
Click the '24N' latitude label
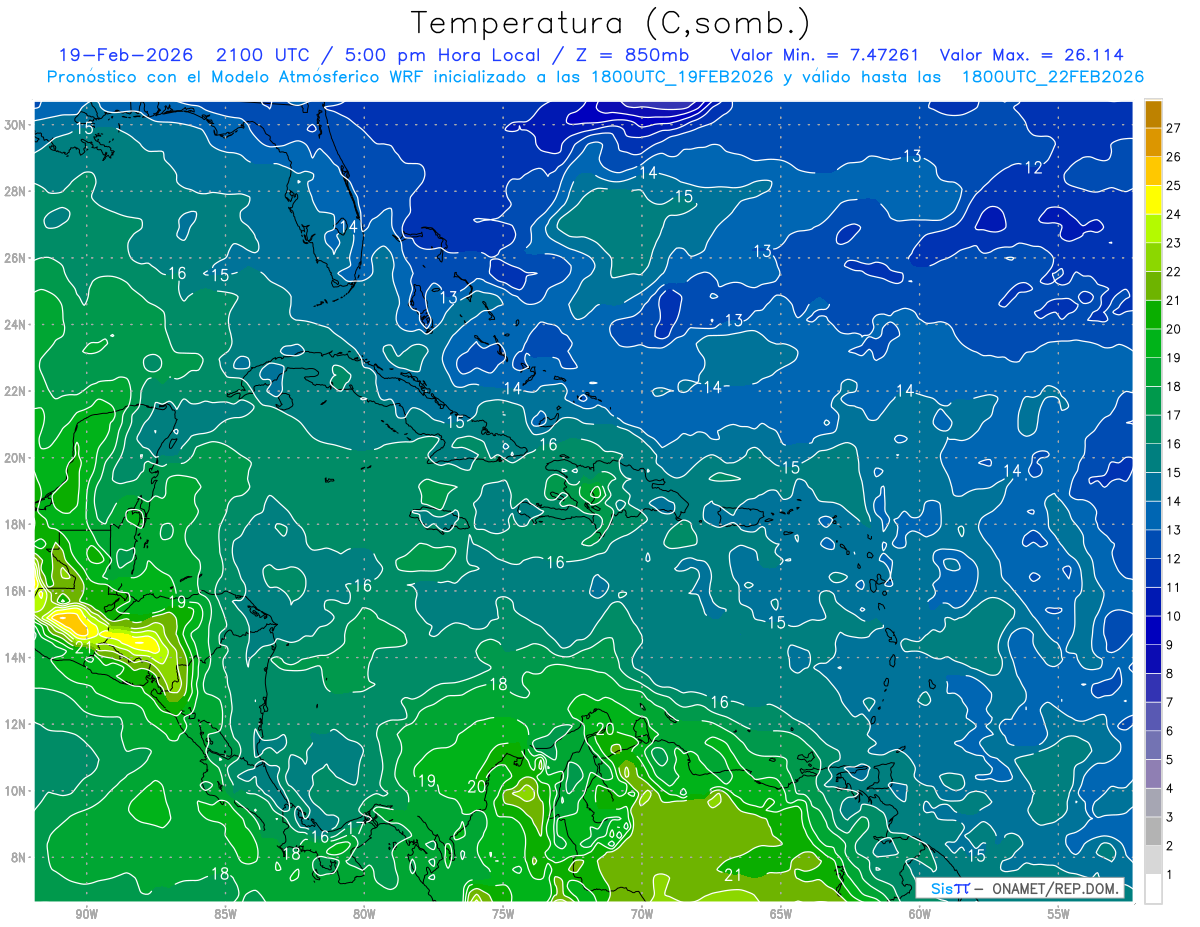pyautogui.click(x=17, y=324)
